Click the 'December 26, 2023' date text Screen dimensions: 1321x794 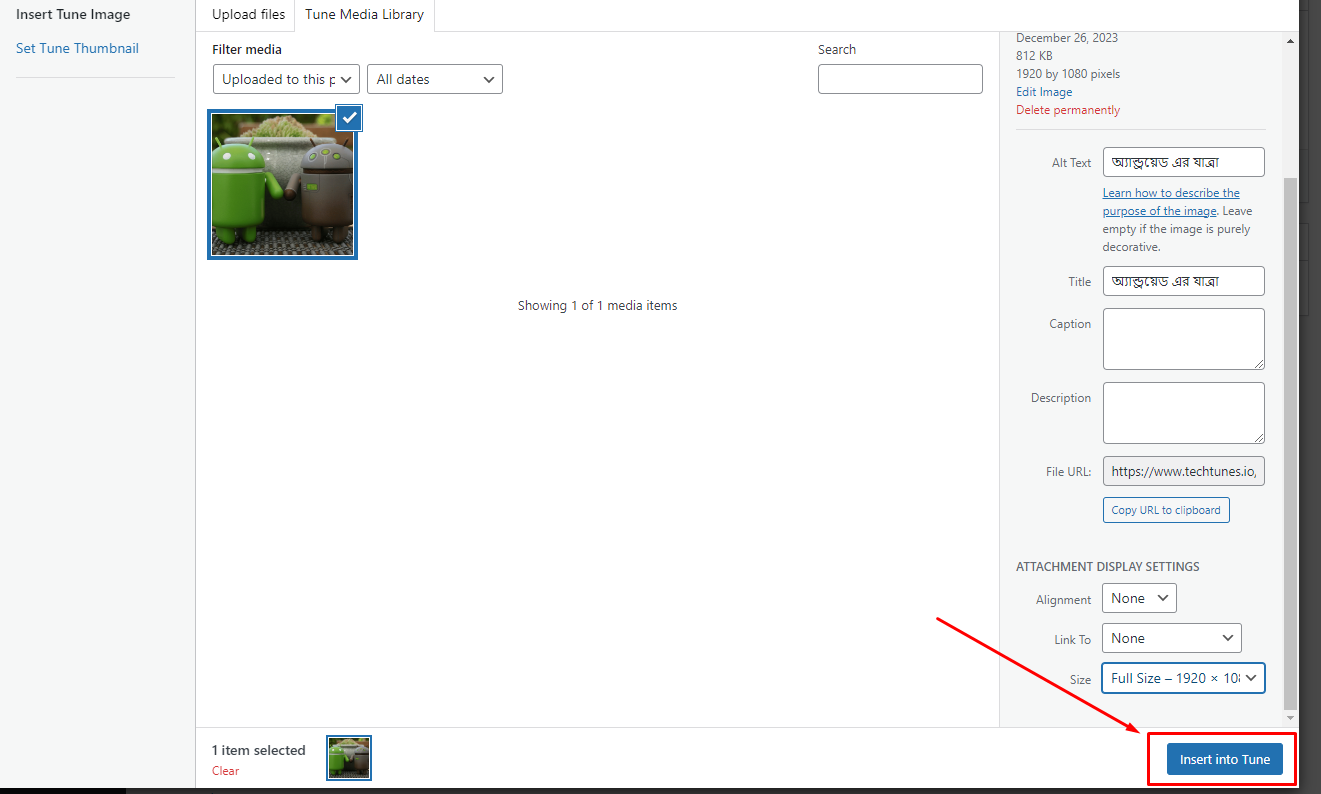click(x=1067, y=38)
